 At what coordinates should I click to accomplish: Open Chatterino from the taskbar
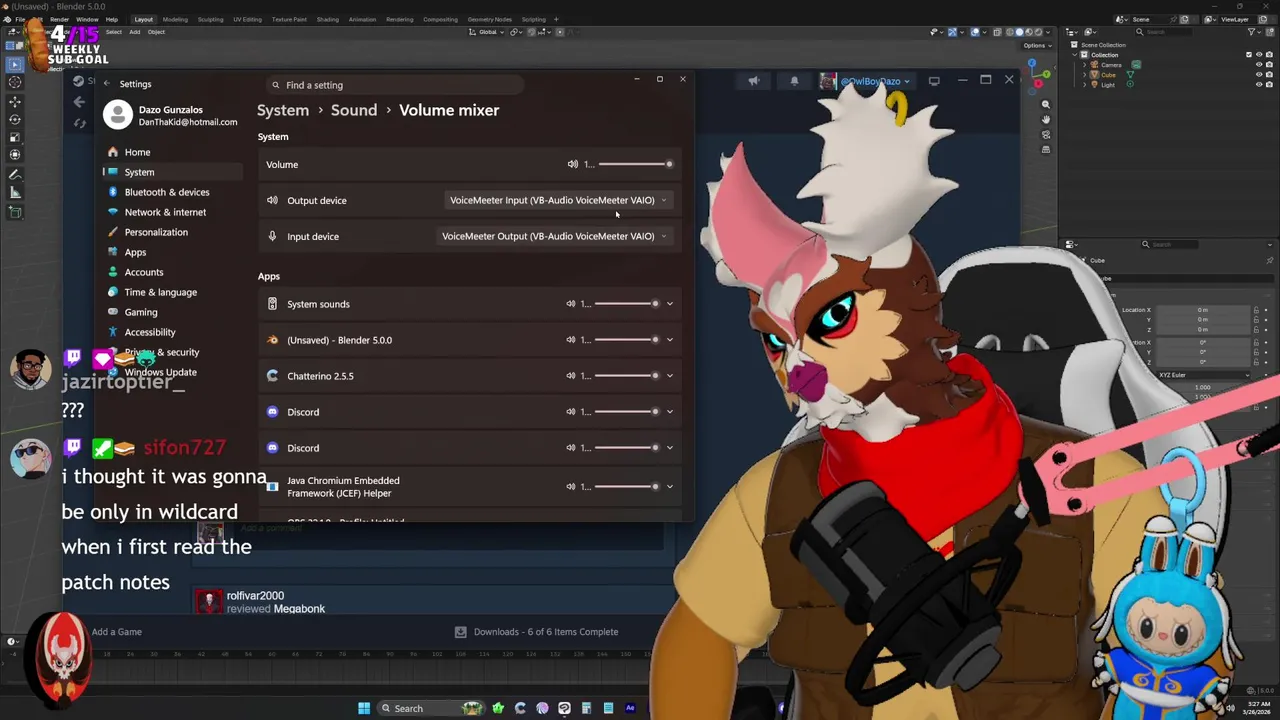click(520, 708)
